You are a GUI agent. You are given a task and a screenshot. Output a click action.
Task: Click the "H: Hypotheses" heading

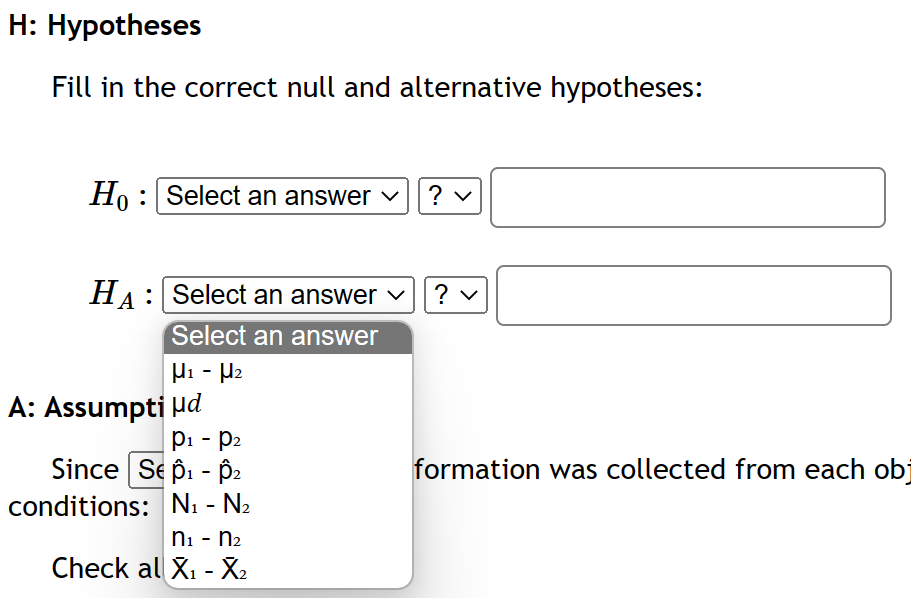point(104,26)
